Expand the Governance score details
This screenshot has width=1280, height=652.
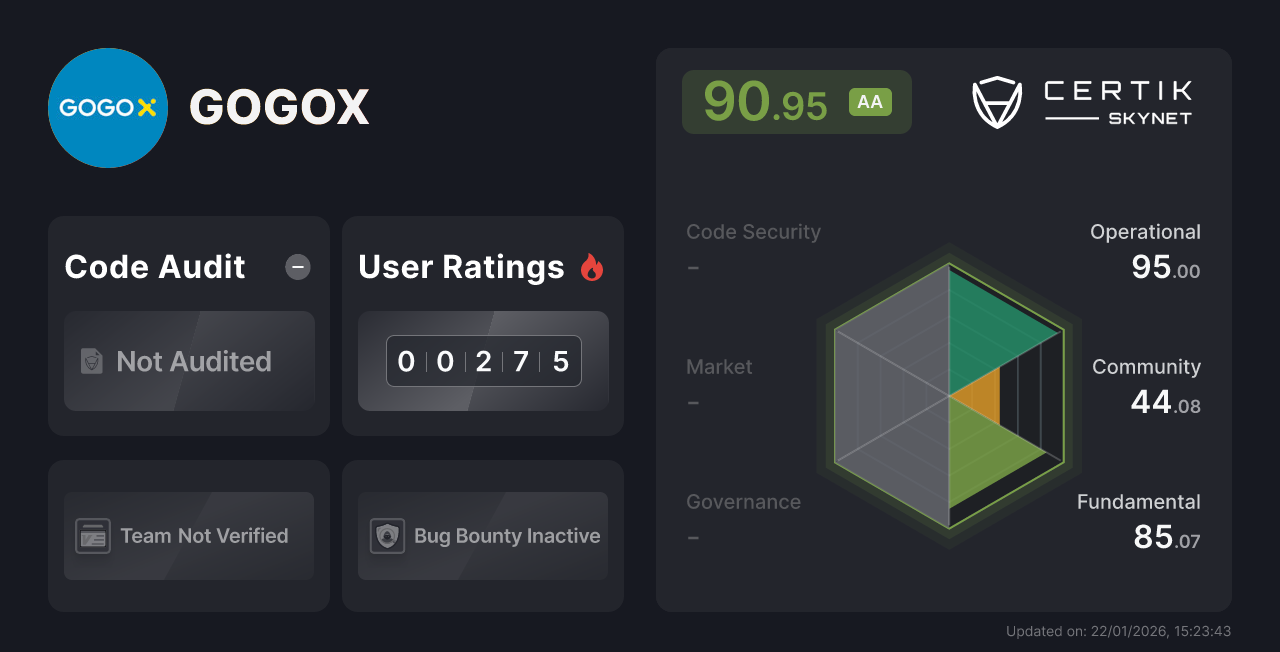pyautogui.click(x=743, y=518)
